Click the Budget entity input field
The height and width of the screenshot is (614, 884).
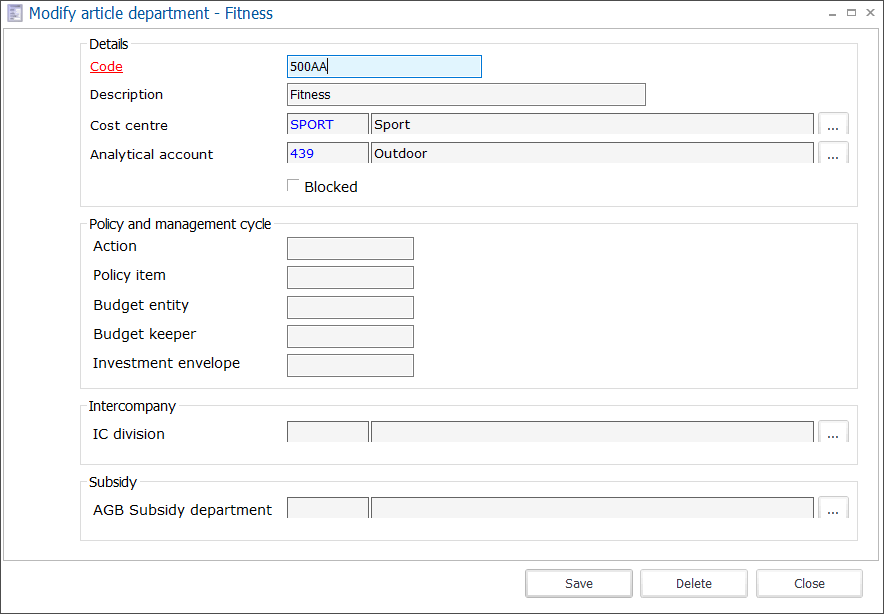(x=349, y=307)
